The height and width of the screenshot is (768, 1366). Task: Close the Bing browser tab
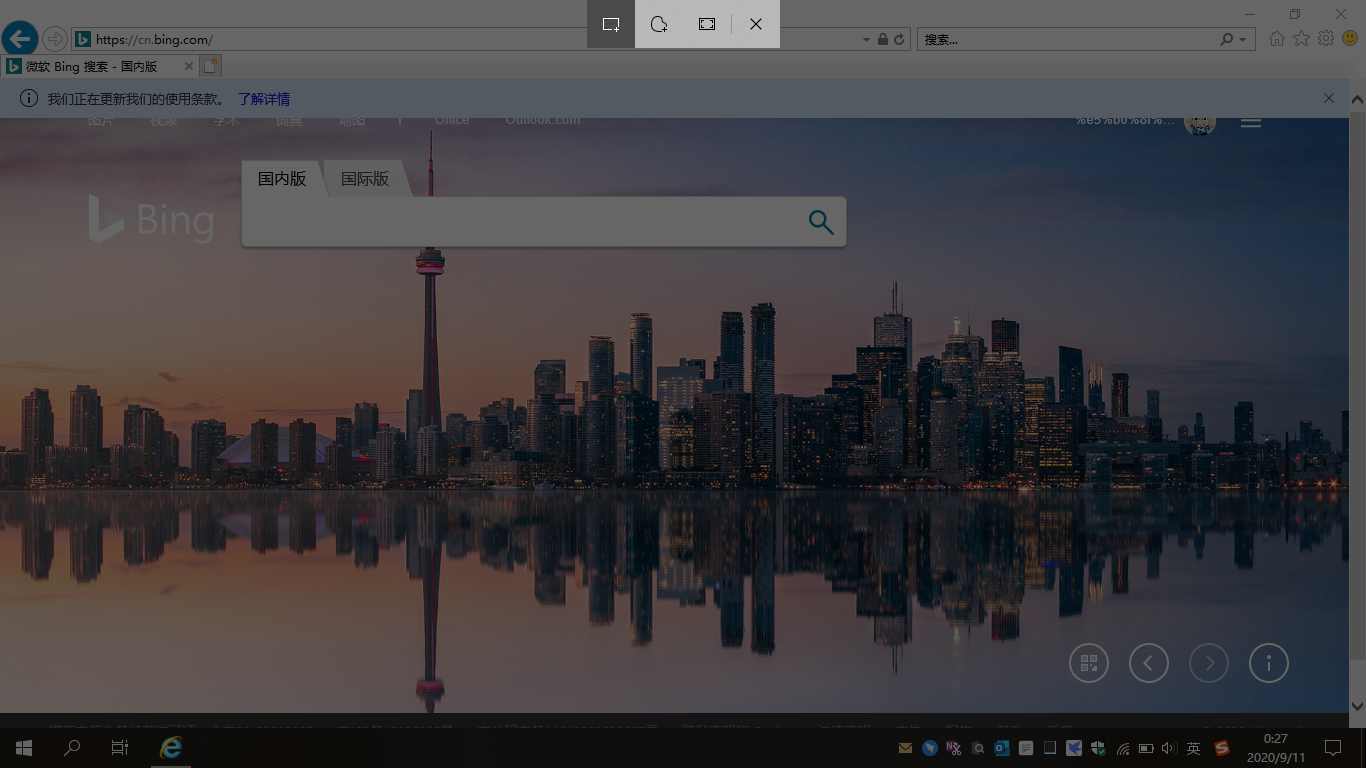click(x=188, y=66)
